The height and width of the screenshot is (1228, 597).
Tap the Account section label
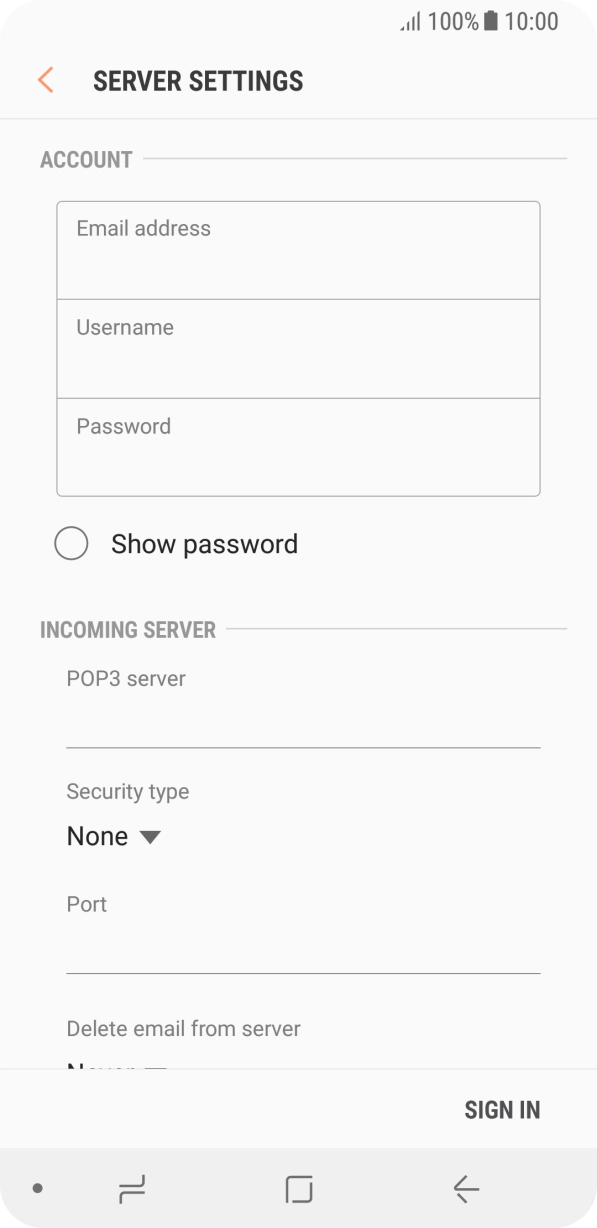(86, 159)
